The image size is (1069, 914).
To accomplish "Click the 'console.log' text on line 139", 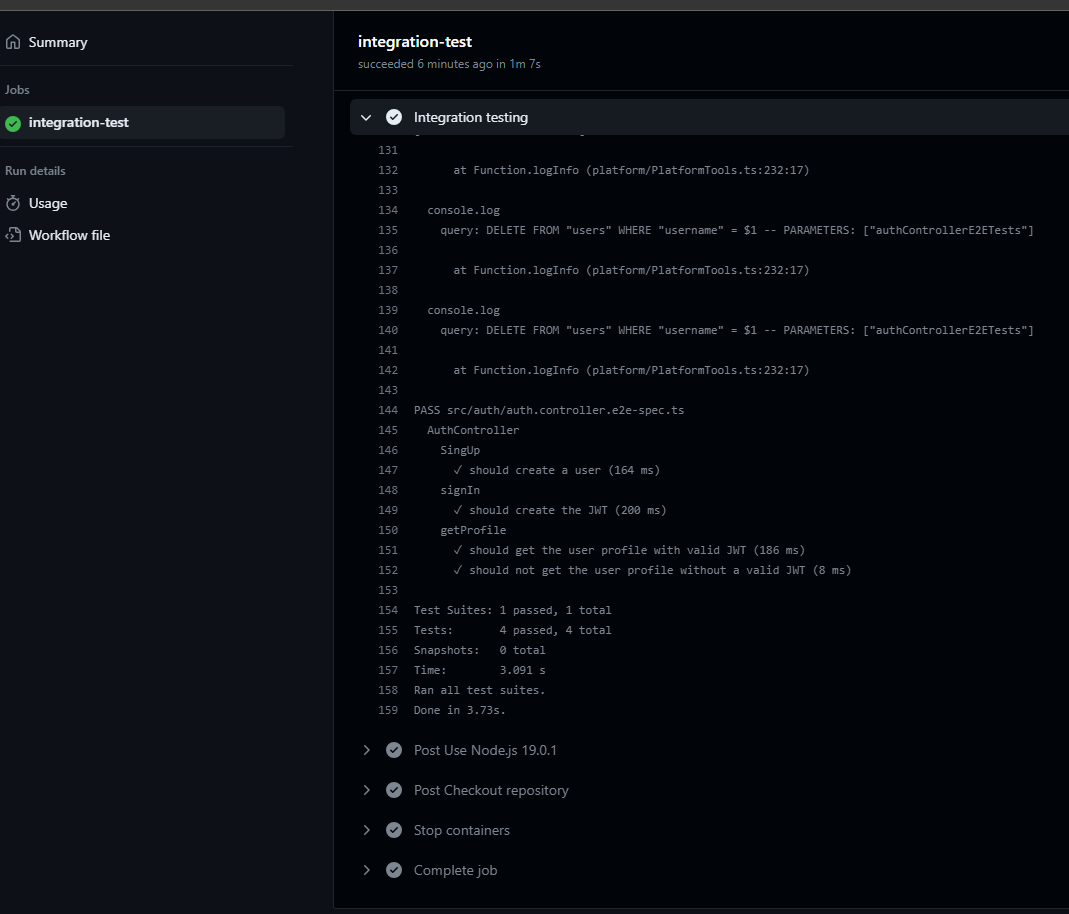I will click(x=464, y=310).
